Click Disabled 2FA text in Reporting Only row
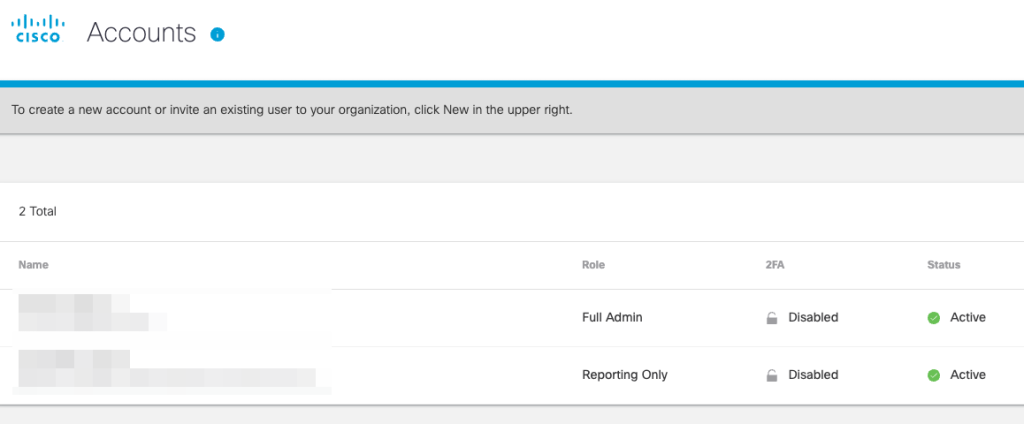 click(813, 376)
